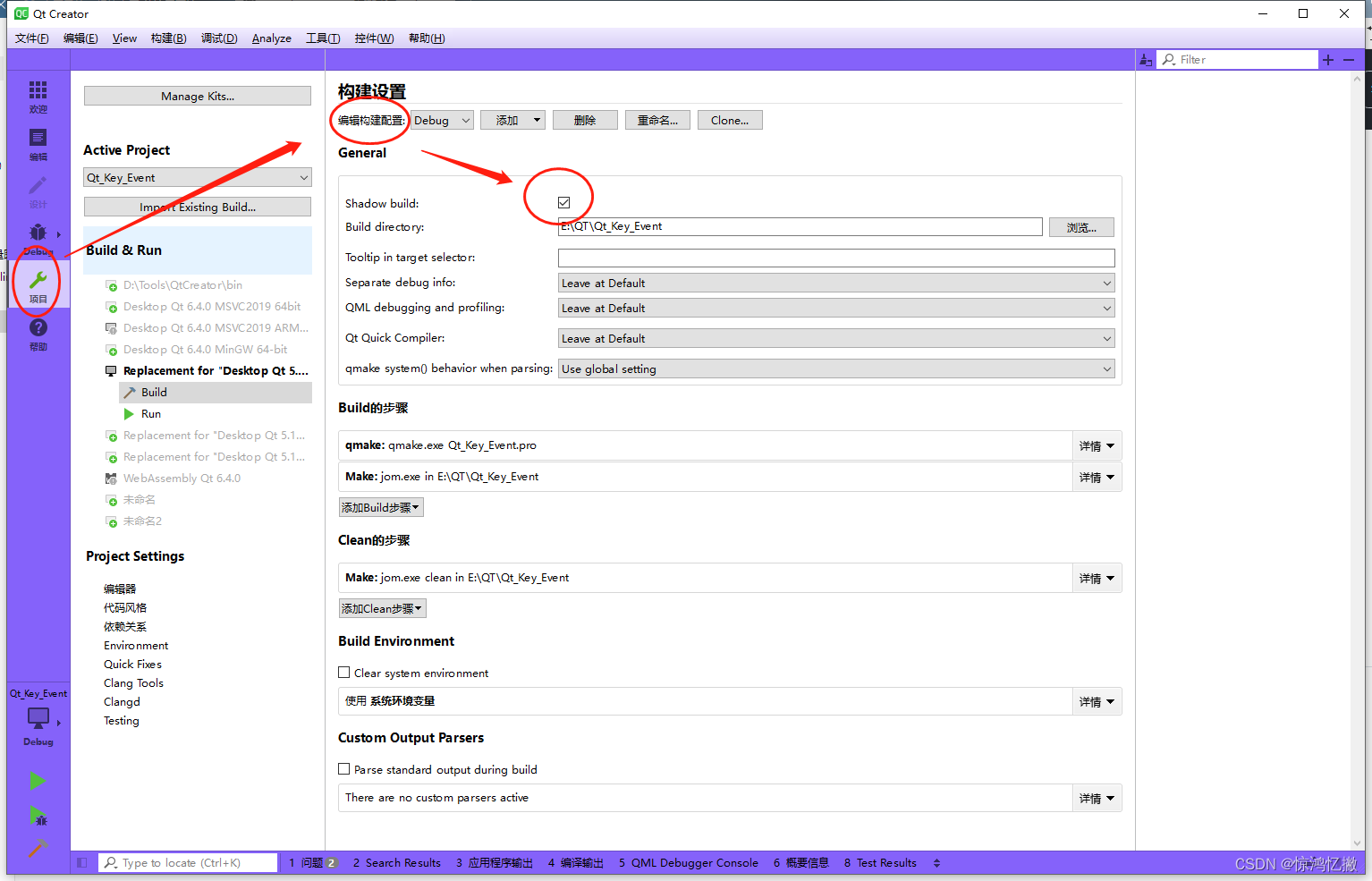This screenshot has height=881, width=1372.
Task: Open the Design (设计) mode
Action: click(38, 191)
